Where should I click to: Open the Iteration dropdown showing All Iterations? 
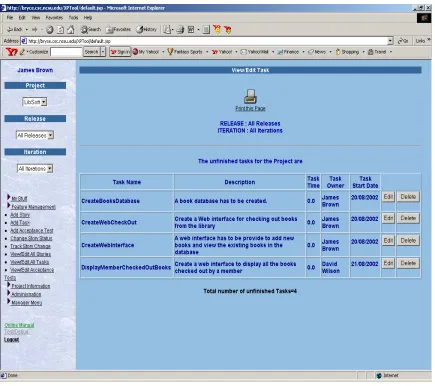point(35,169)
